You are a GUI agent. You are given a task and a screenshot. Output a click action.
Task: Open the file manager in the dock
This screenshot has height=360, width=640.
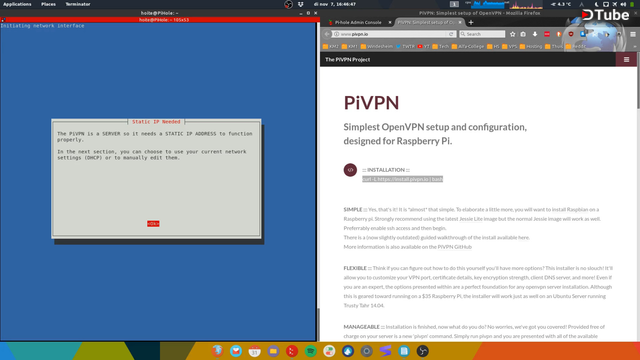click(x=273, y=351)
